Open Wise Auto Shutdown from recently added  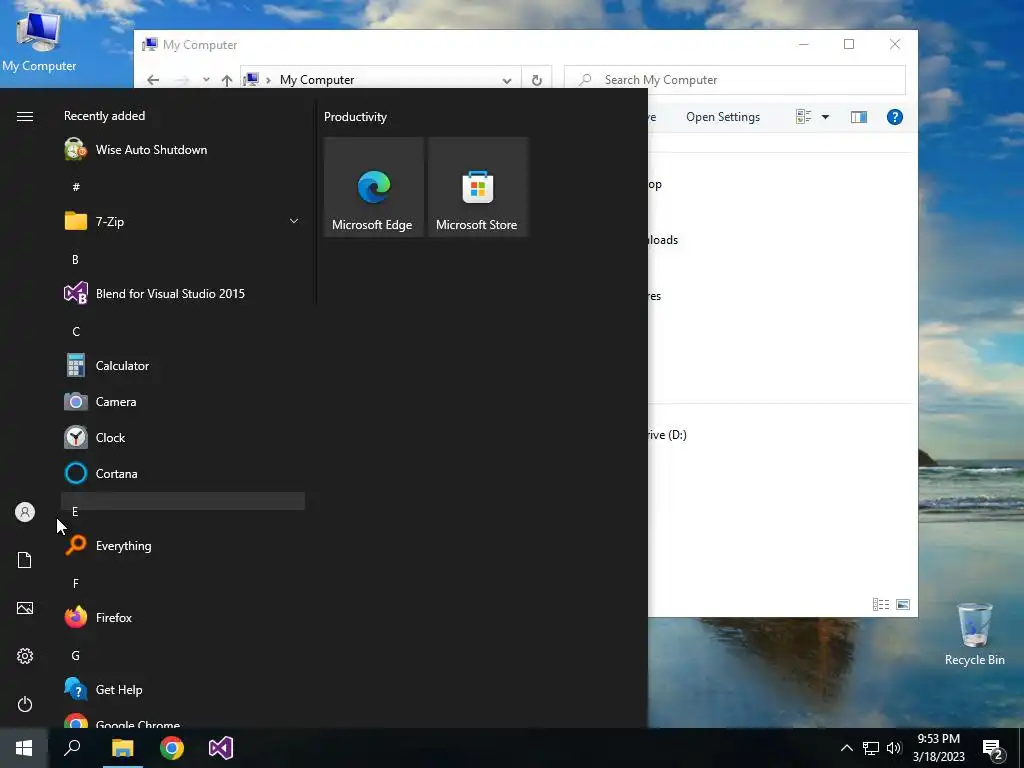tap(183, 150)
